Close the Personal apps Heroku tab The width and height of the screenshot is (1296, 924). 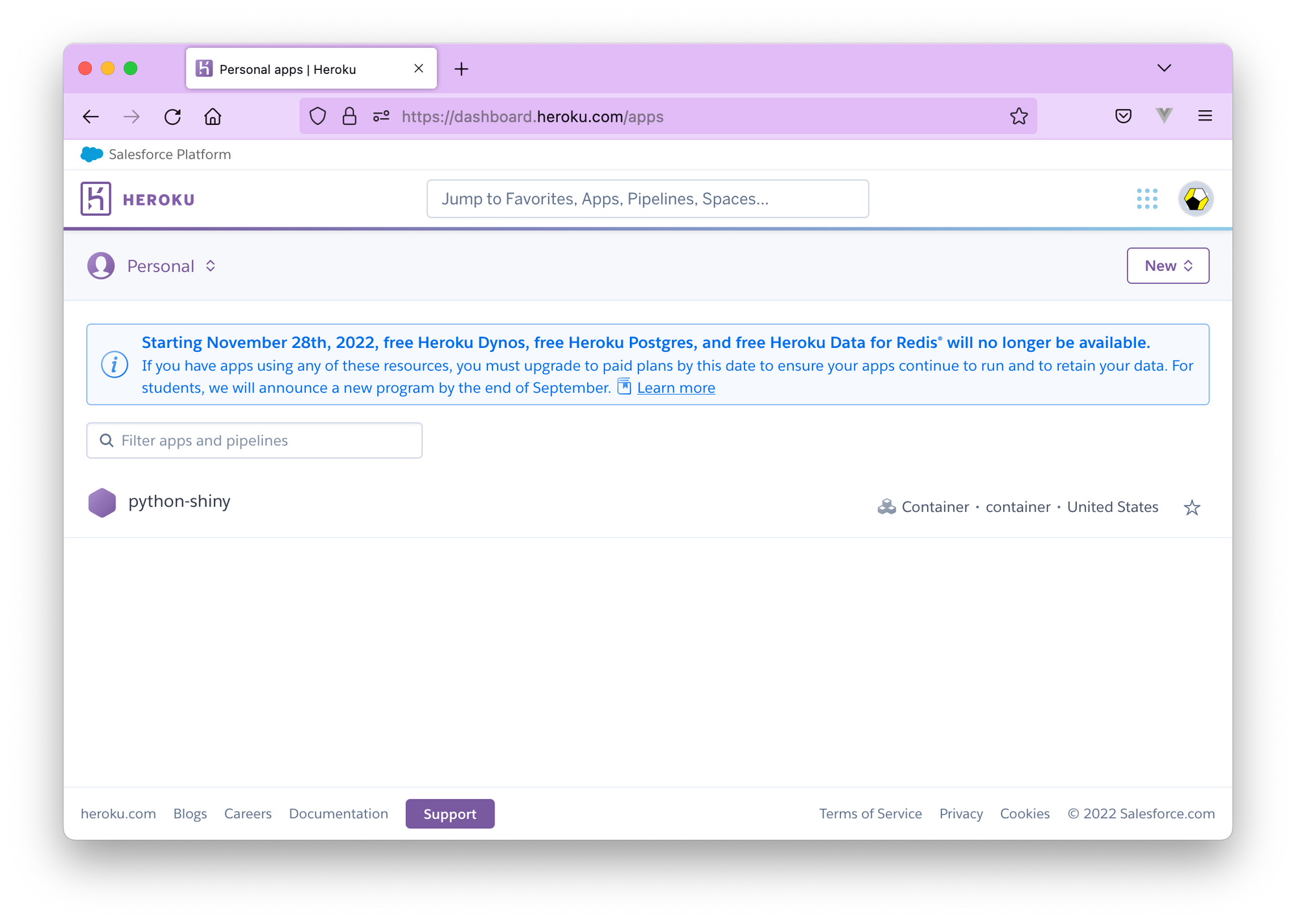pos(419,69)
